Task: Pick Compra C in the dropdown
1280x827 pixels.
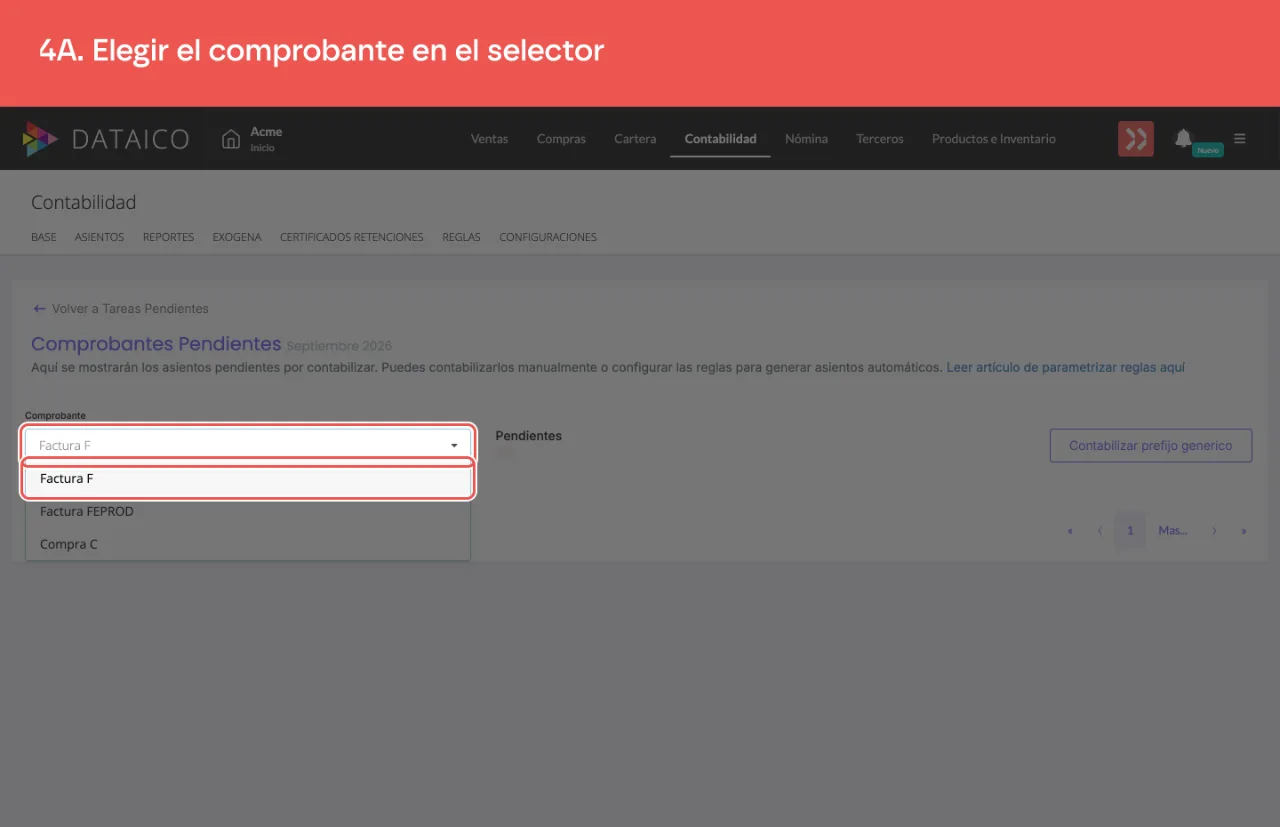Action: point(247,545)
